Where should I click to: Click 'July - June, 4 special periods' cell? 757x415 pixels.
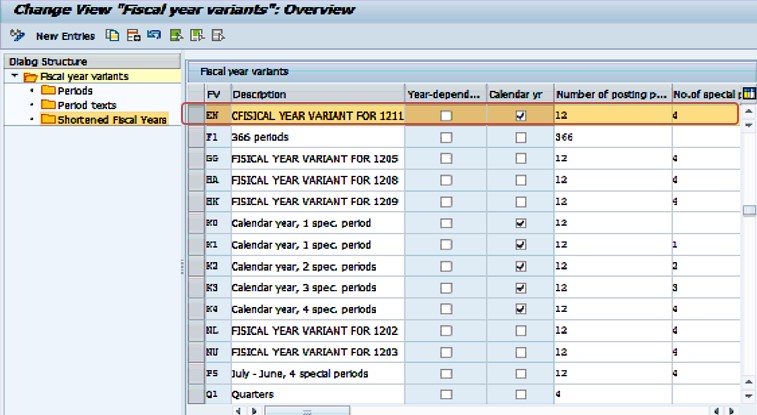(x=317, y=374)
